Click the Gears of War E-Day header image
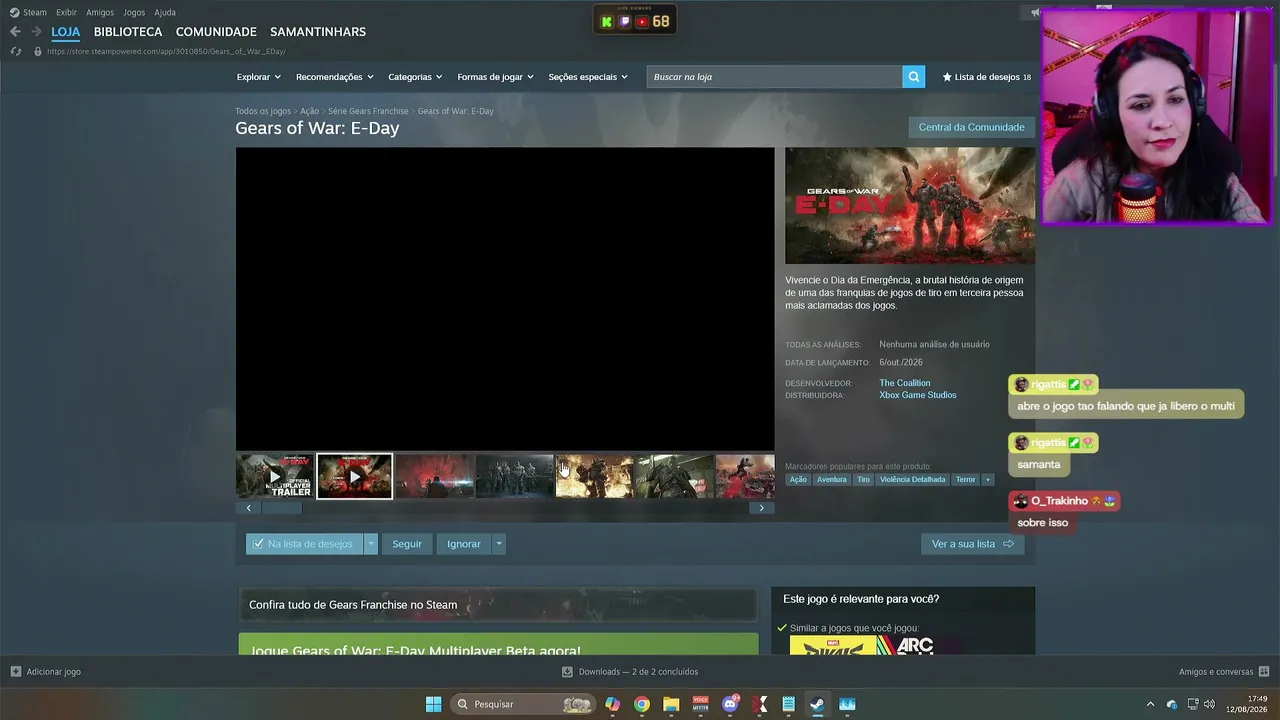1280x720 pixels. (x=910, y=206)
